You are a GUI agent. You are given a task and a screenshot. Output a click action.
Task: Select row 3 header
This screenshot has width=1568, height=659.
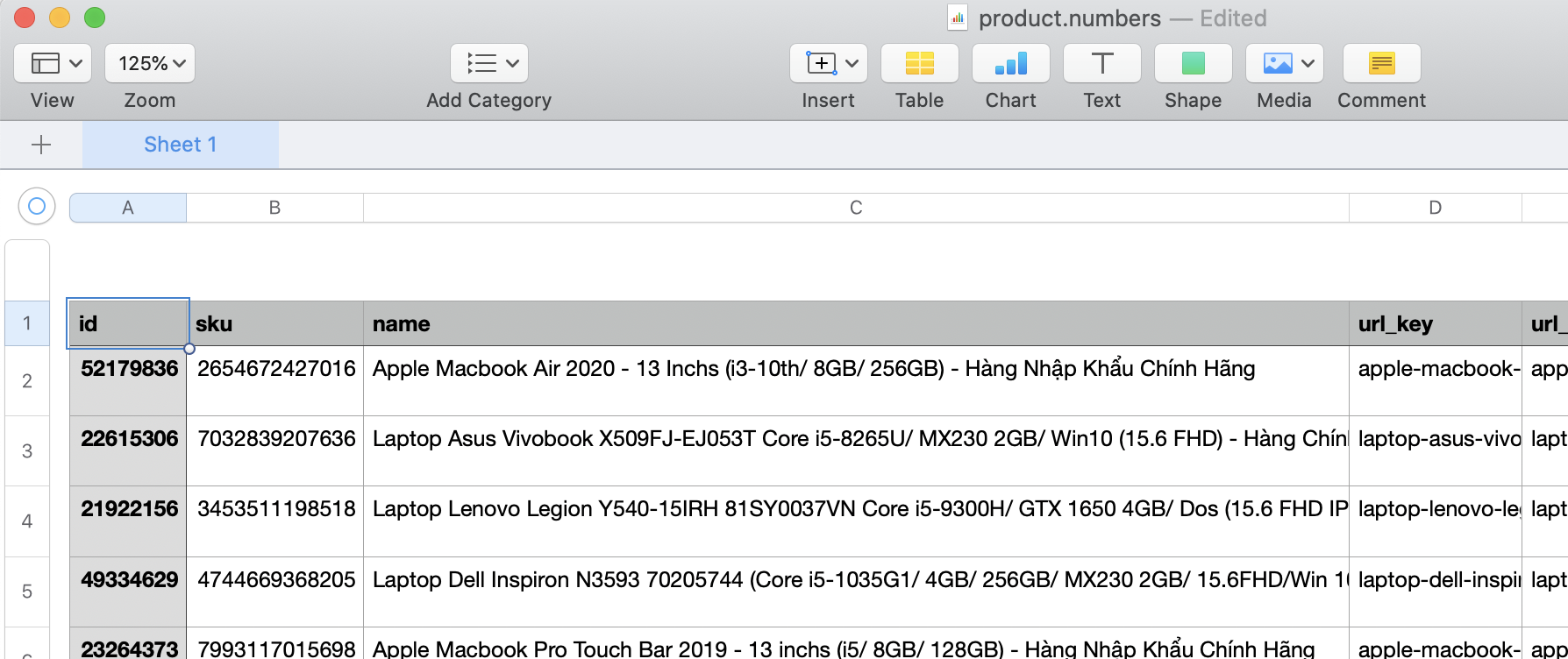click(27, 451)
